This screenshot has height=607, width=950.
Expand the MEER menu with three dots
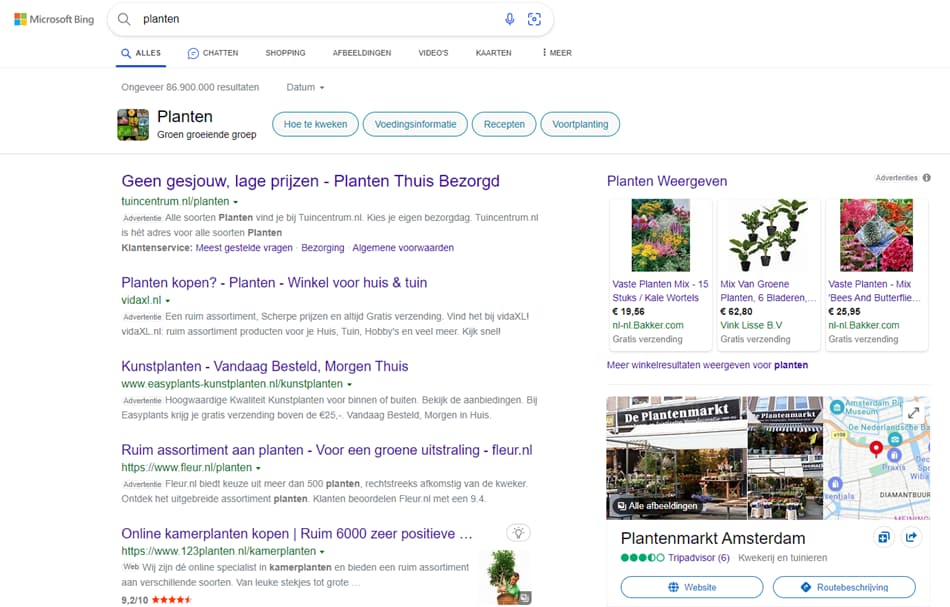554,53
